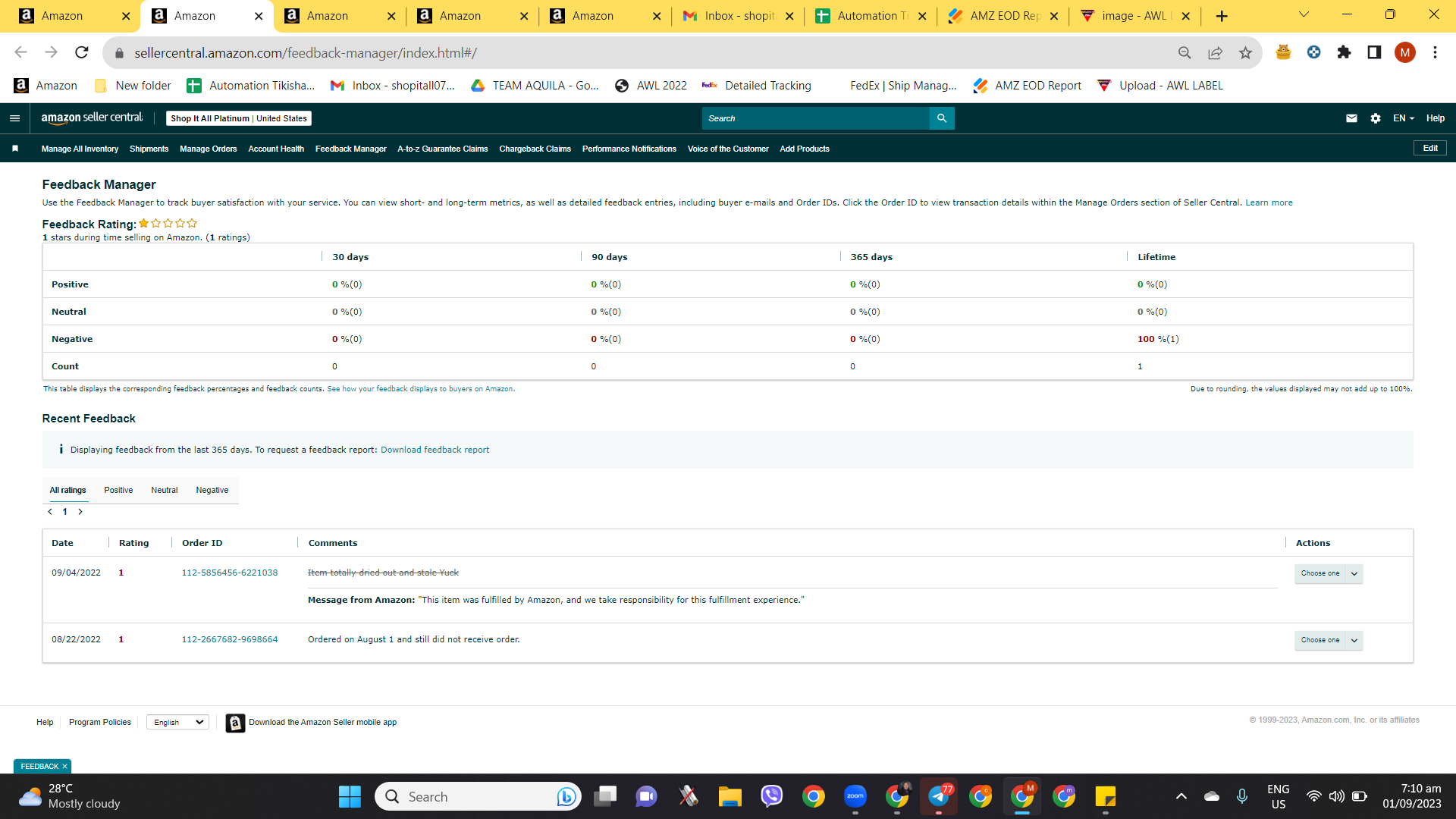Open Sticky Notes from the taskbar
1456x819 pixels.
click(1106, 796)
